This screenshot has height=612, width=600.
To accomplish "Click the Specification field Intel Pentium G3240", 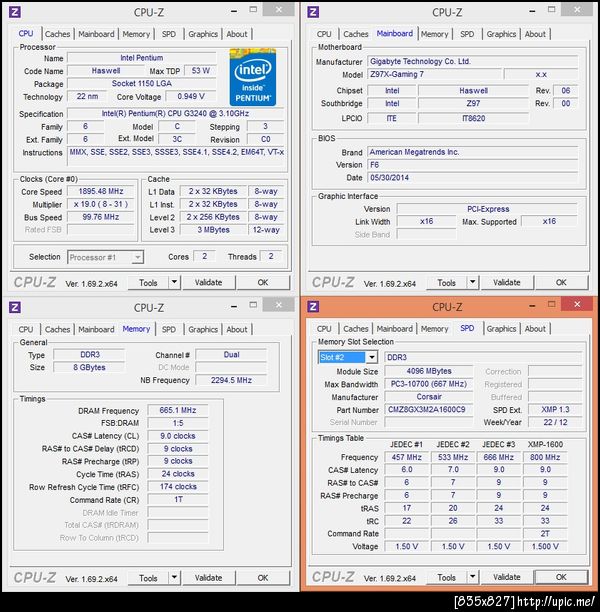I will pyautogui.click(x=175, y=114).
